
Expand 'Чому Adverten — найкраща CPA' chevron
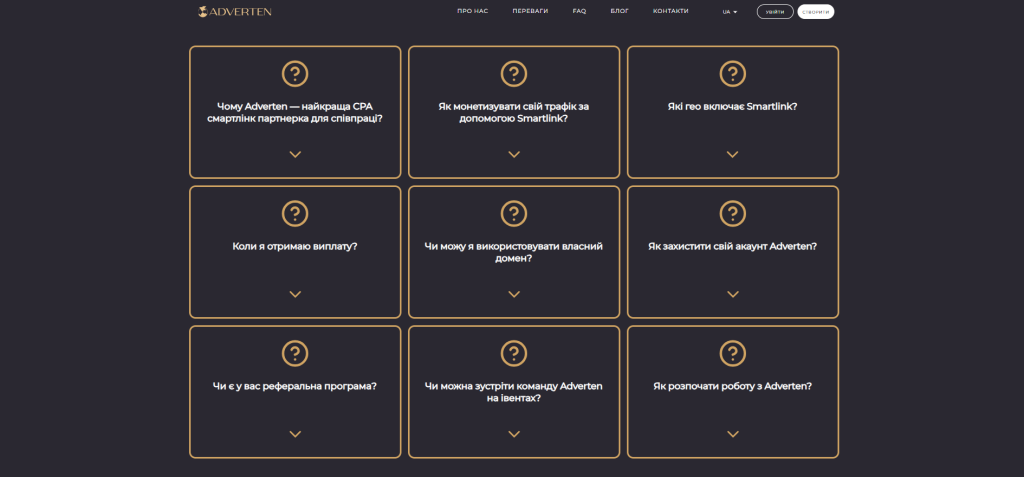click(x=295, y=154)
